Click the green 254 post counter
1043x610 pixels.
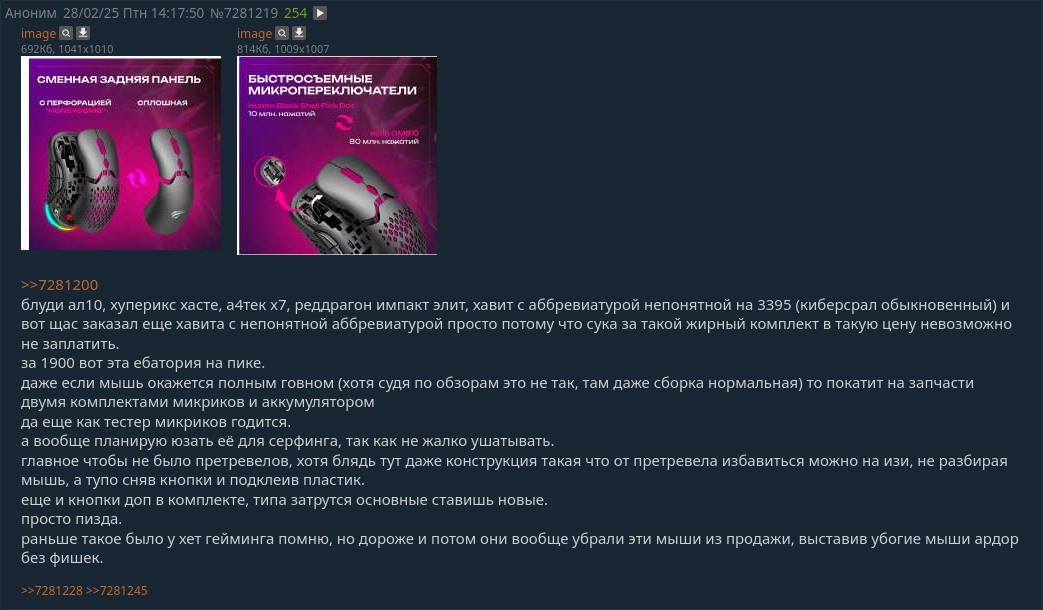[295, 13]
